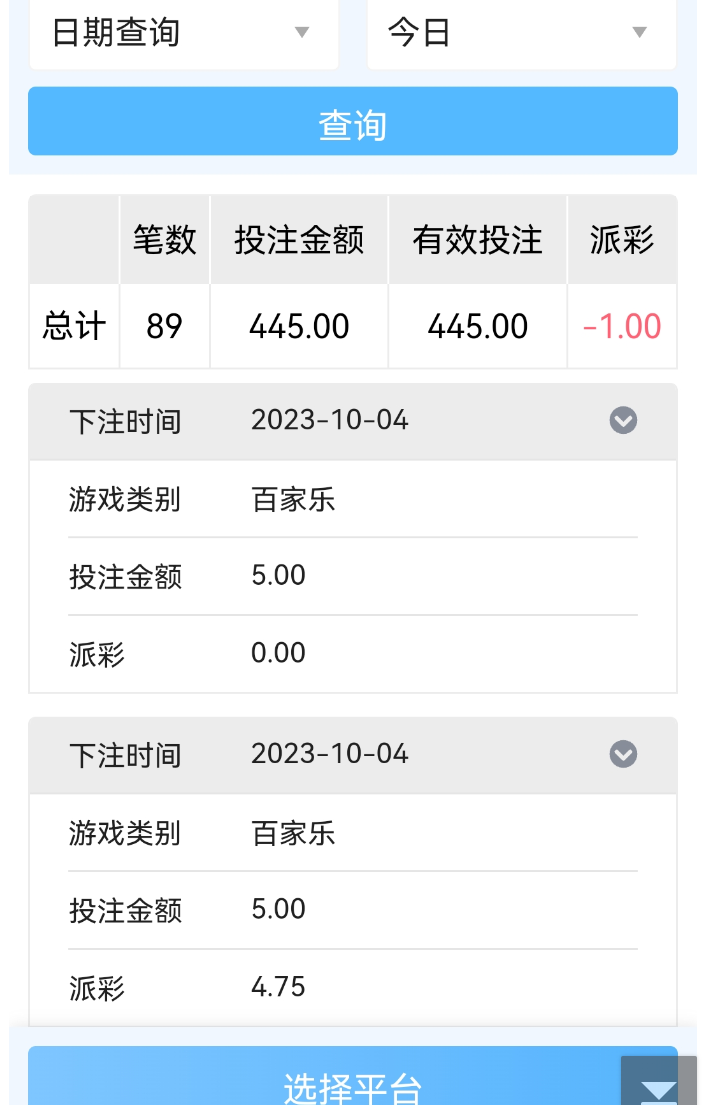Collapse the second bet record chevron icon
This screenshot has width=712, height=1105.
click(x=623, y=753)
